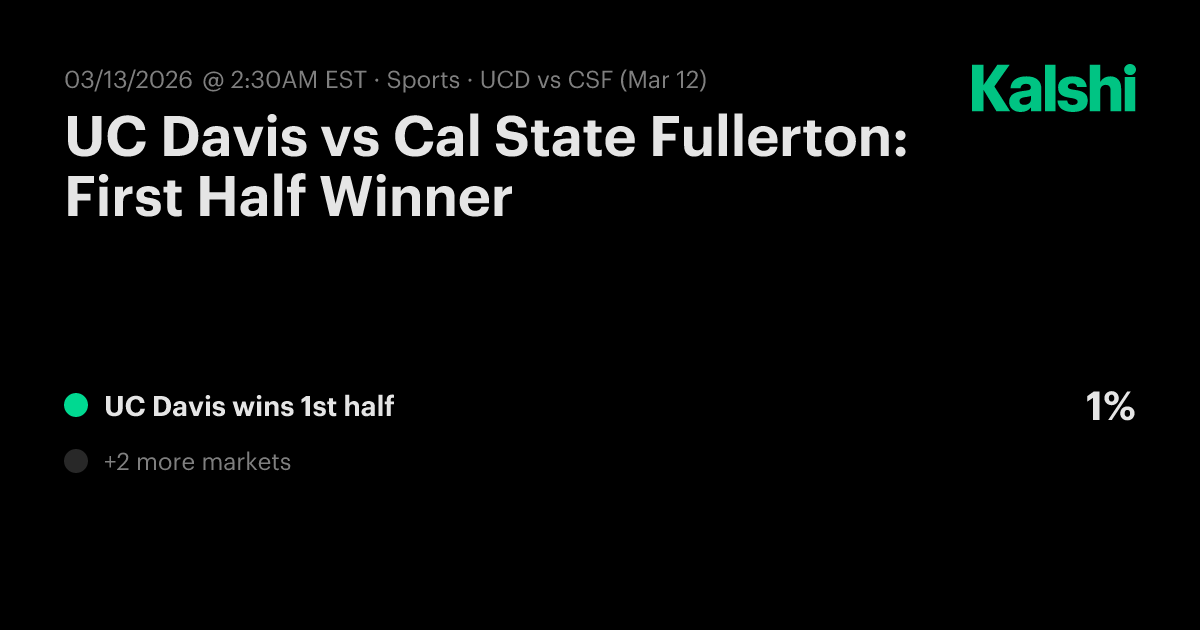The height and width of the screenshot is (630, 1200).
Task: Select the UCD vs CSF breadcrumb text
Action: (x=546, y=81)
